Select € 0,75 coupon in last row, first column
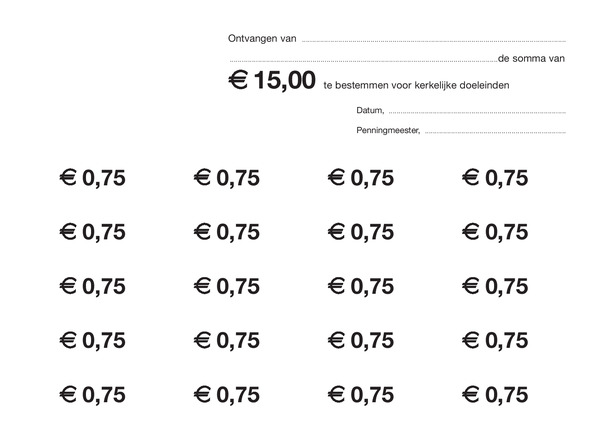 [x=93, y=395]
